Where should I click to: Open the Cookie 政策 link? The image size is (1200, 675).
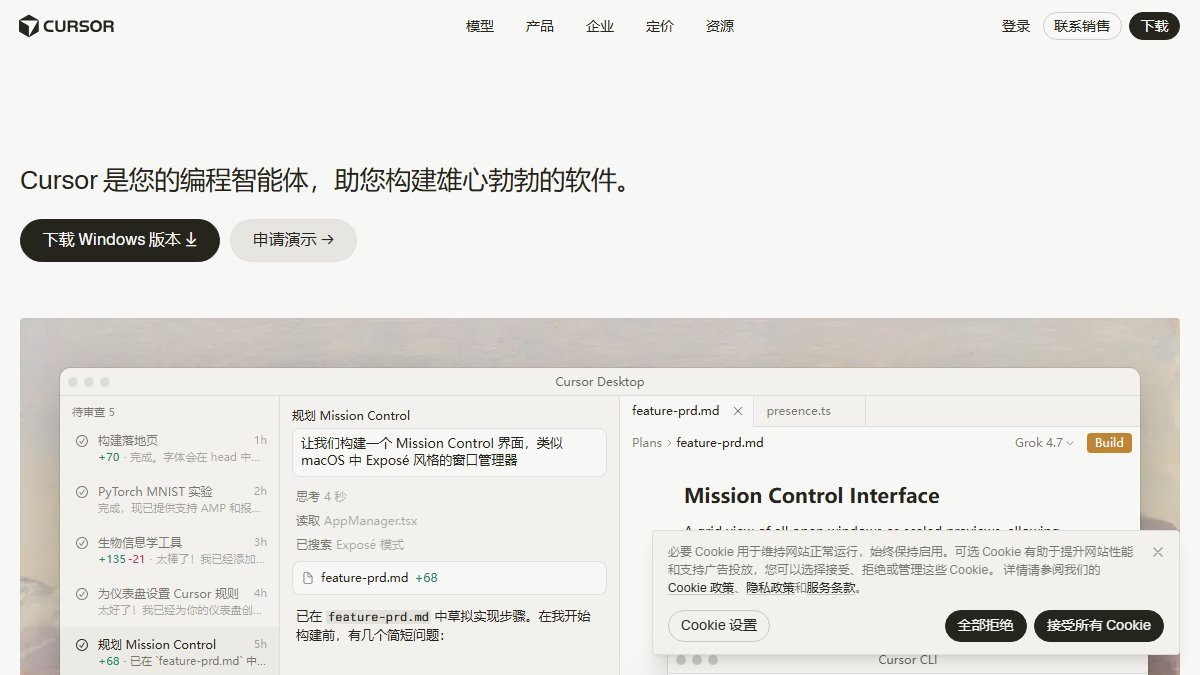pos(701,588)
